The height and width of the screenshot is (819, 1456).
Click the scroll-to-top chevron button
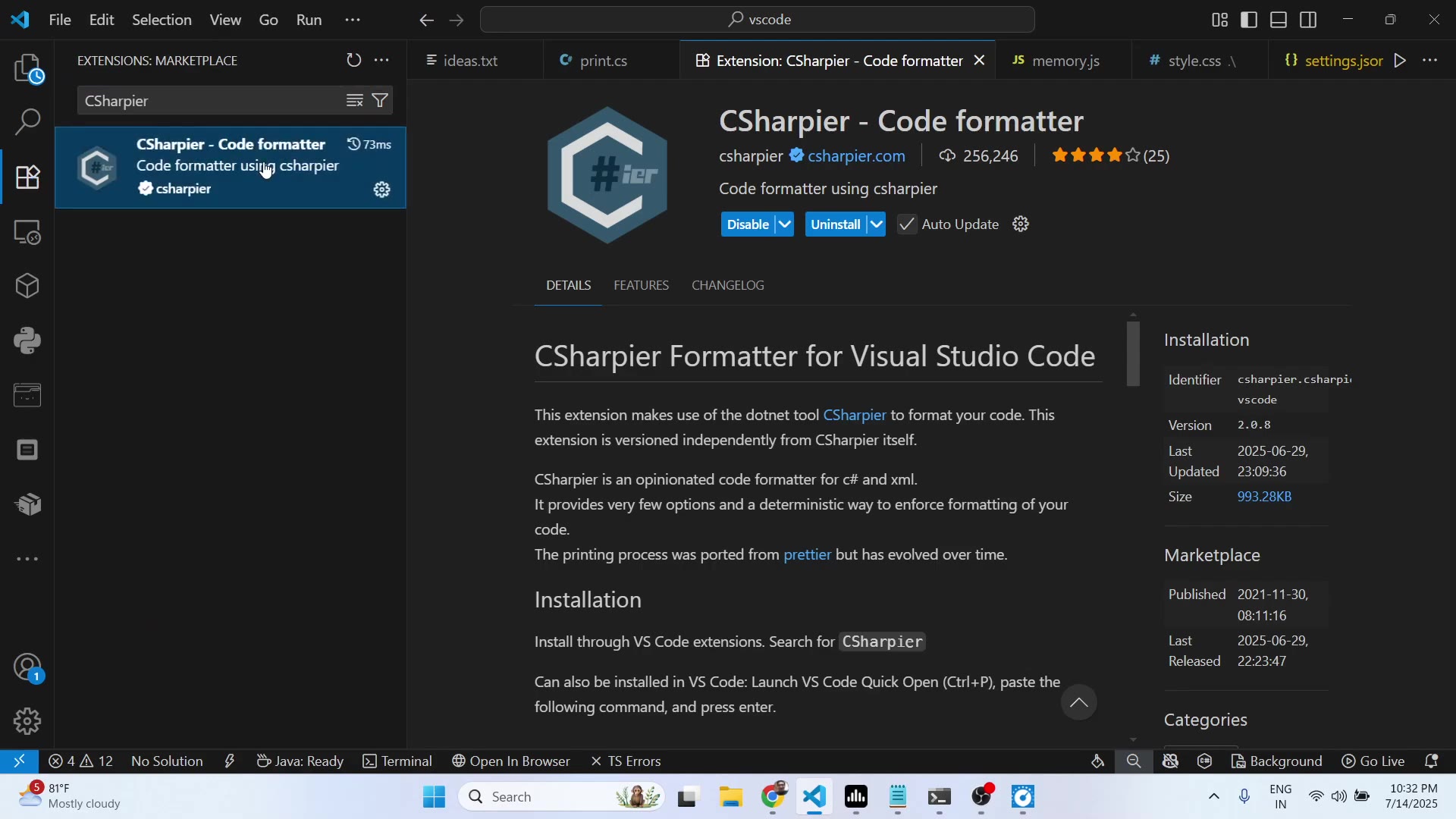[x=1079, y=703]
